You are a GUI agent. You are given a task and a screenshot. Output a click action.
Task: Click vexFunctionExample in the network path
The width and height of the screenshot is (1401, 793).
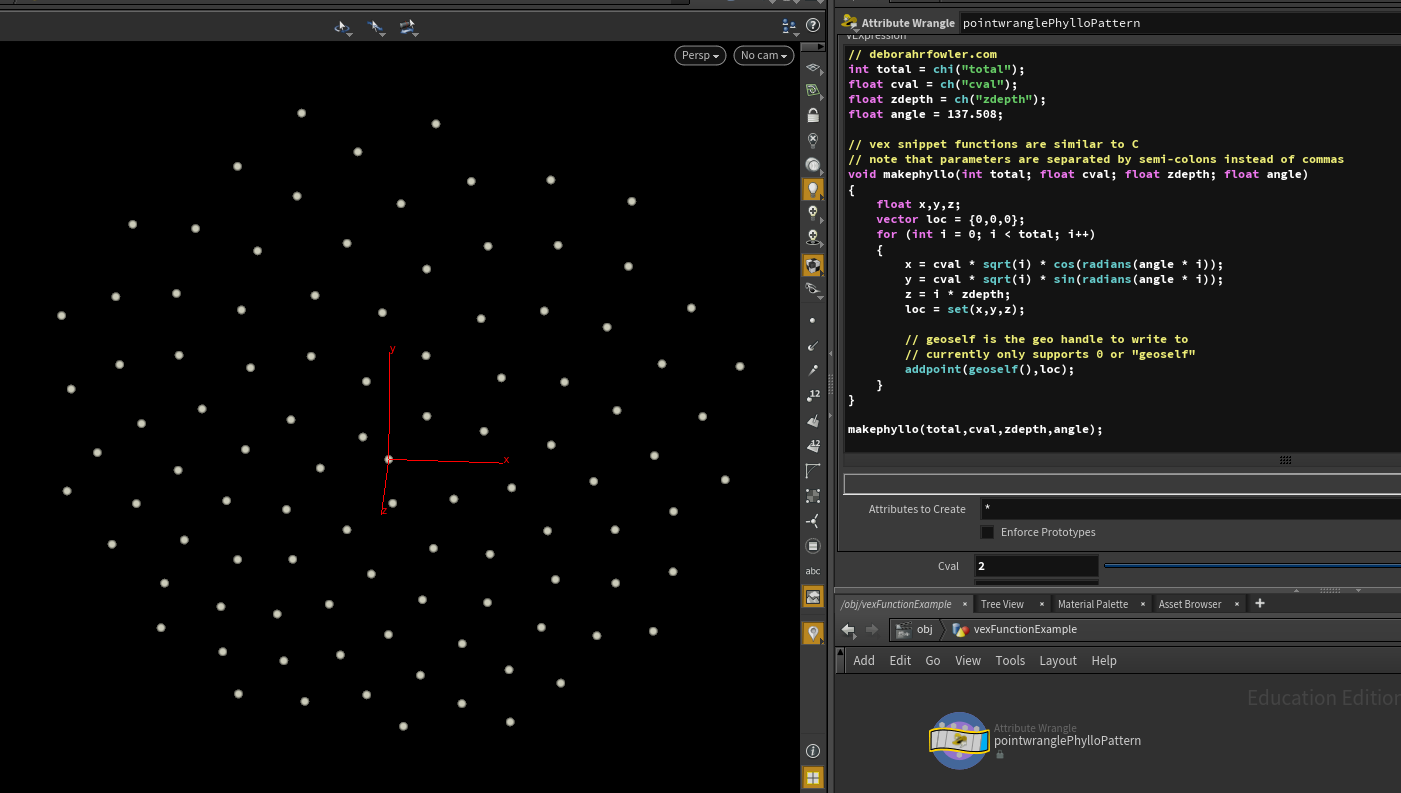1024,630
